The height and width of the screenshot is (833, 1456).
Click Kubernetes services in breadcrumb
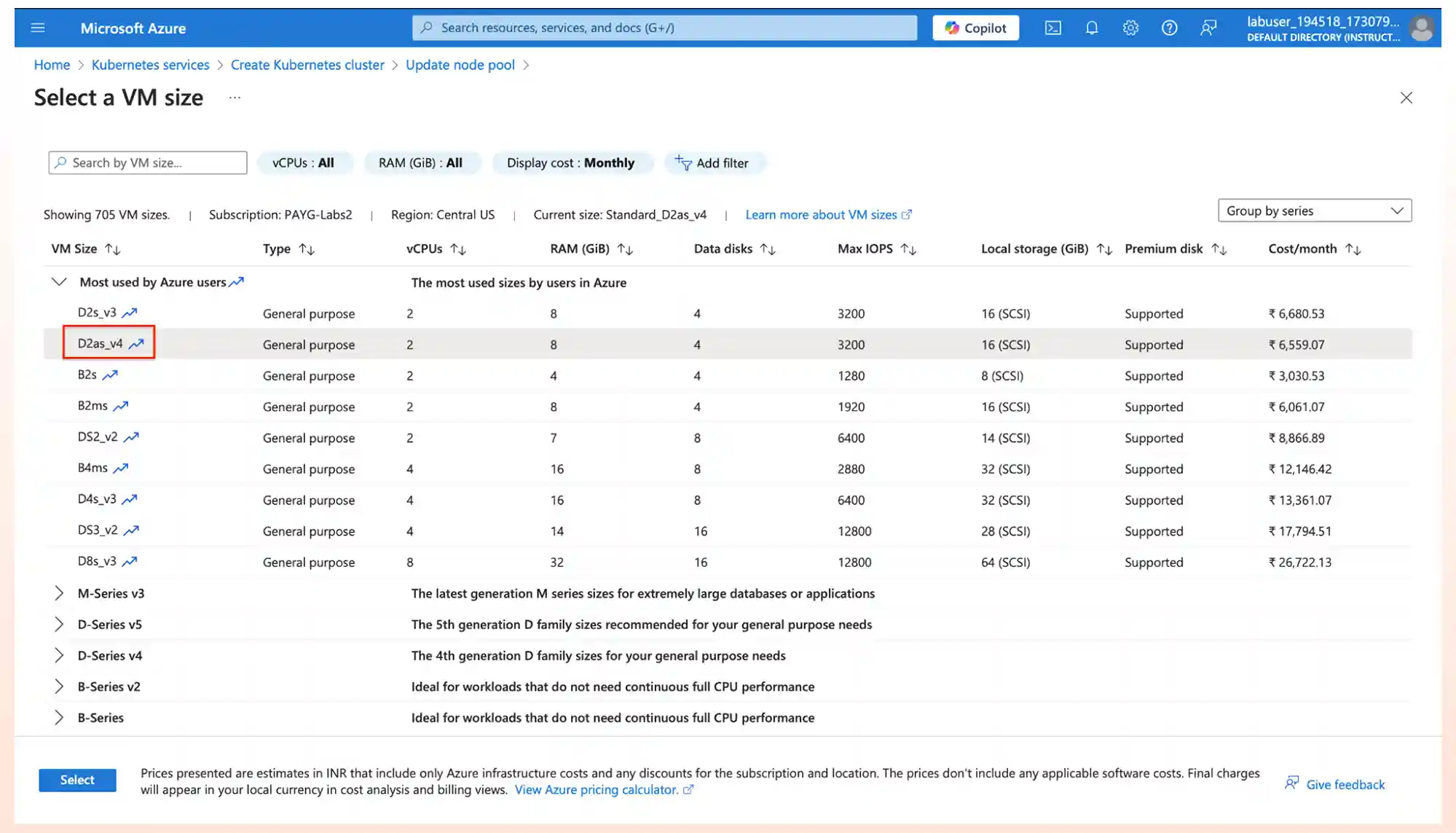pyautogui.click(x=150, y=65)
